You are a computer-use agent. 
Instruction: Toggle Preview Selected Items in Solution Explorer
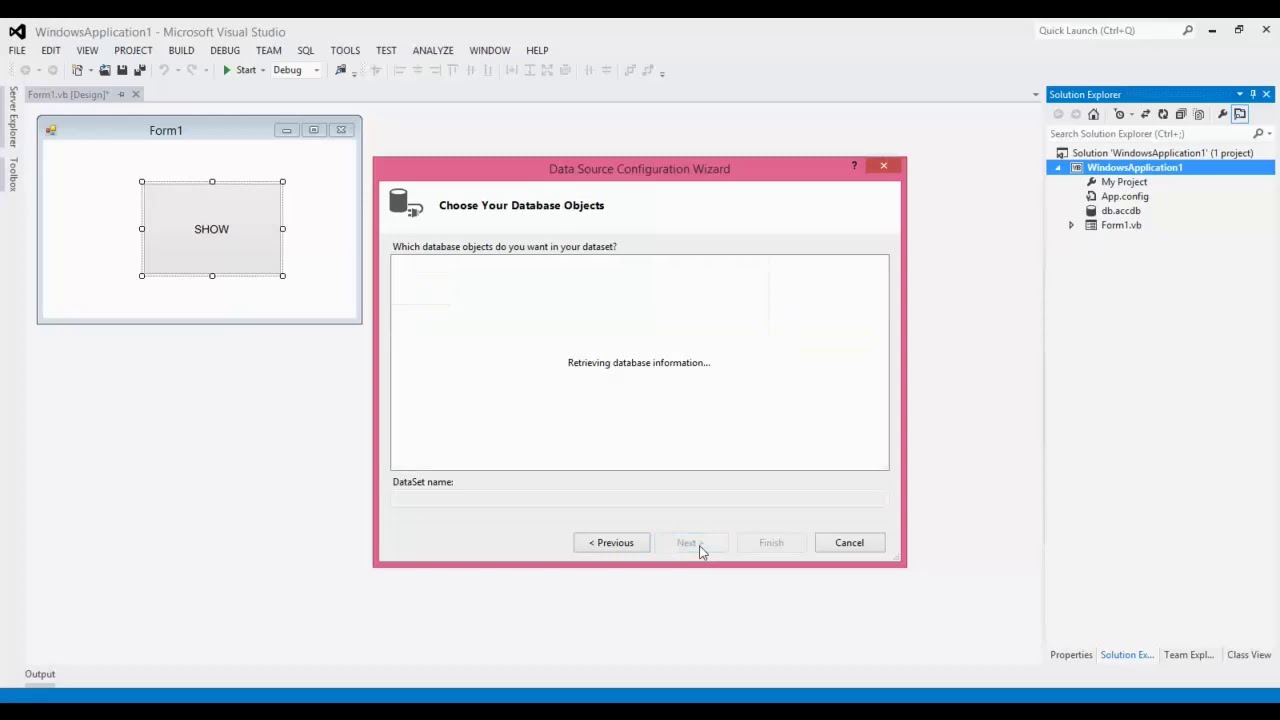[1240, 114]
